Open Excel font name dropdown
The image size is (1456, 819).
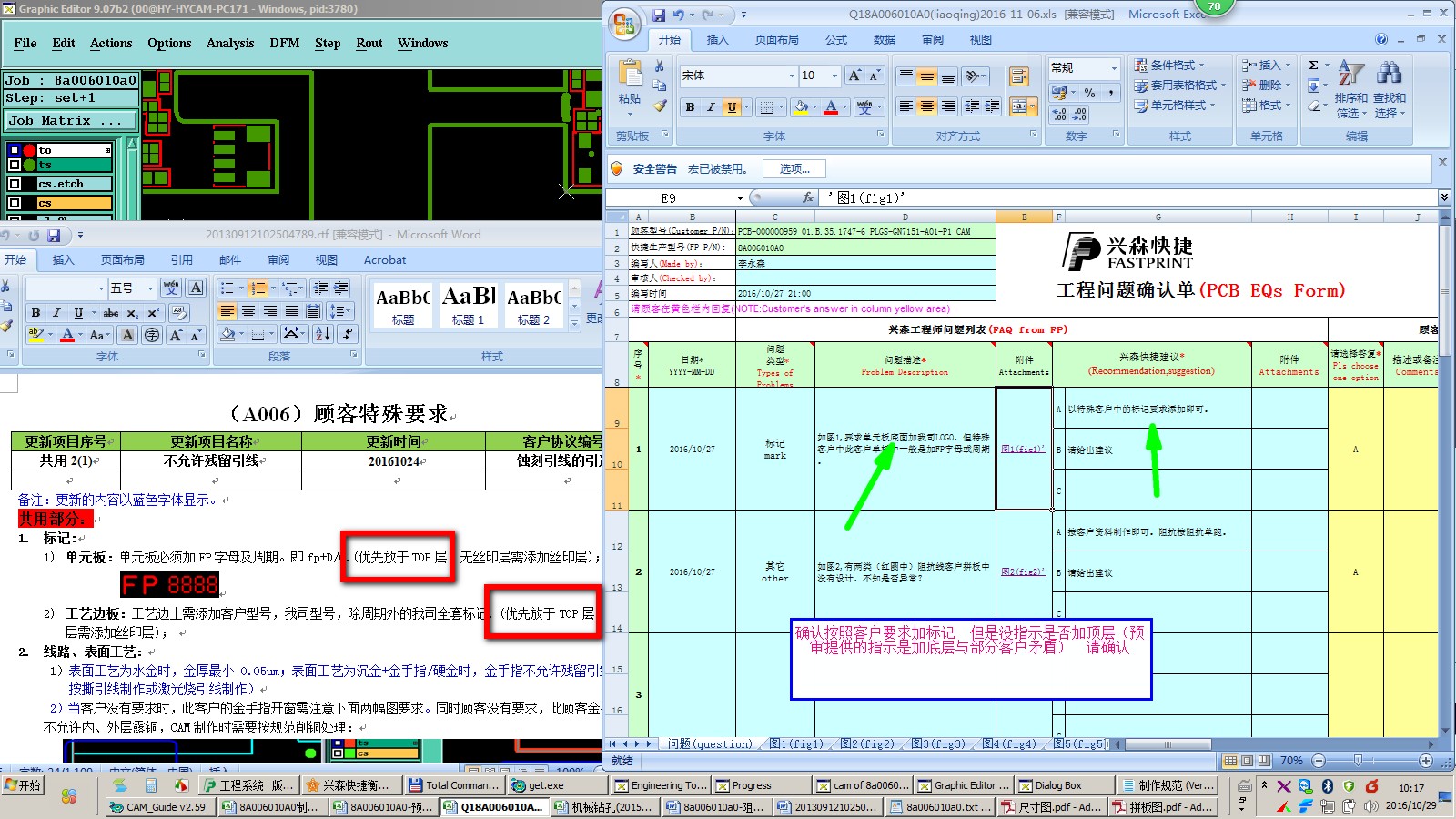[793, 76]
